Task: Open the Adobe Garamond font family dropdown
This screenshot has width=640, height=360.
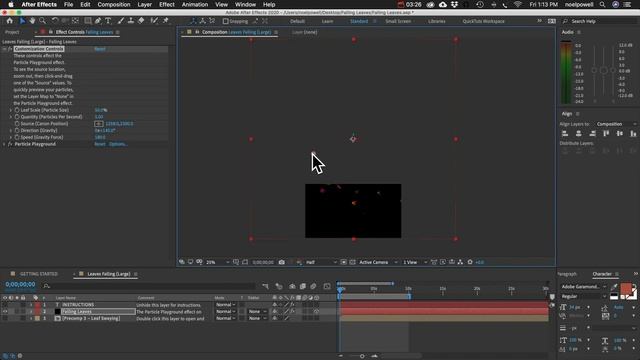Action: pos(584,287)
